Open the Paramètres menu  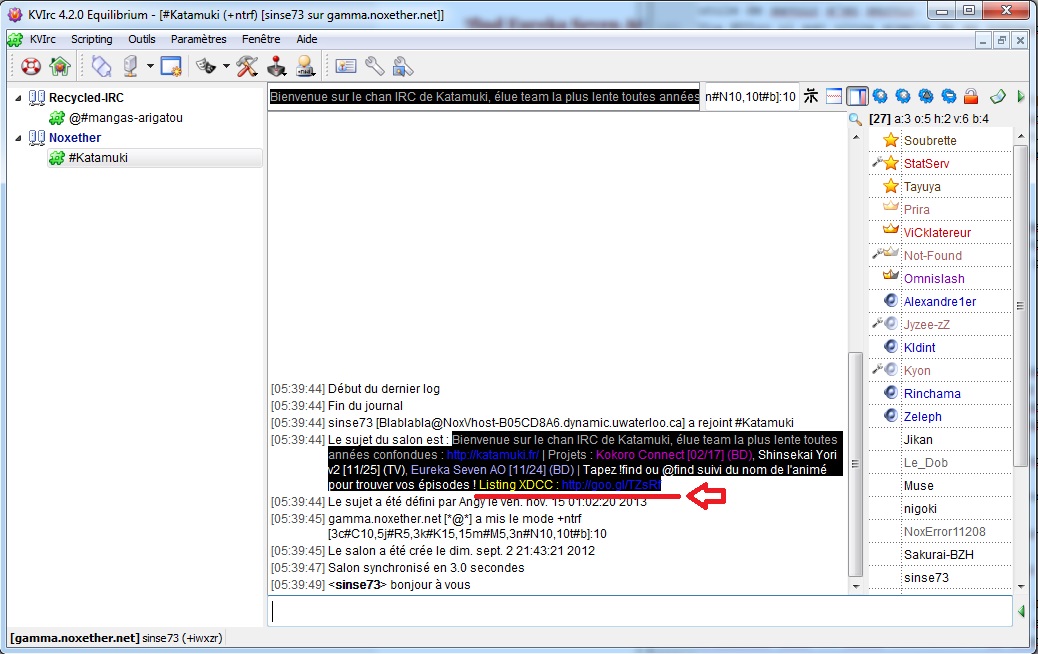click(x=199, y=39)
